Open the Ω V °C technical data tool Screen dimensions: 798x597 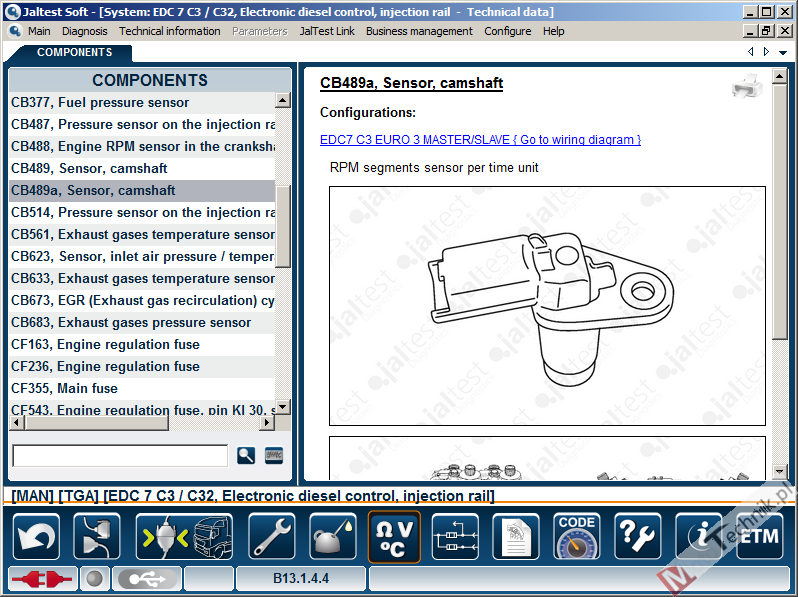(394, 537)
